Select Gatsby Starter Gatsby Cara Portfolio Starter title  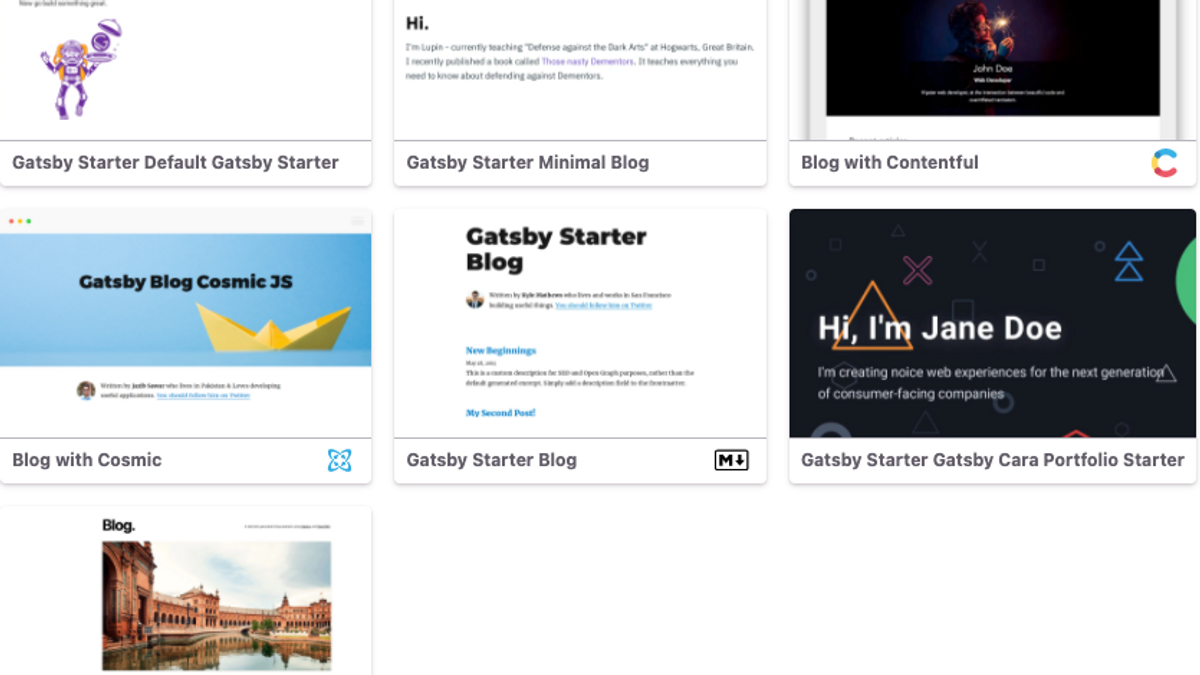click(993, 460)
